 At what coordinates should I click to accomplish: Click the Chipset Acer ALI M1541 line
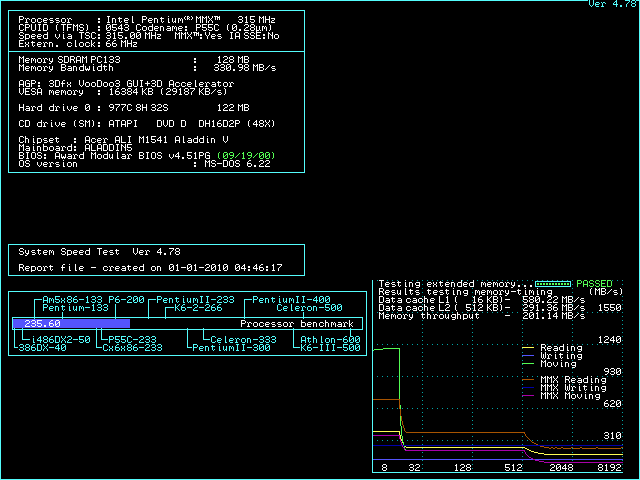[x=124, y=140]
